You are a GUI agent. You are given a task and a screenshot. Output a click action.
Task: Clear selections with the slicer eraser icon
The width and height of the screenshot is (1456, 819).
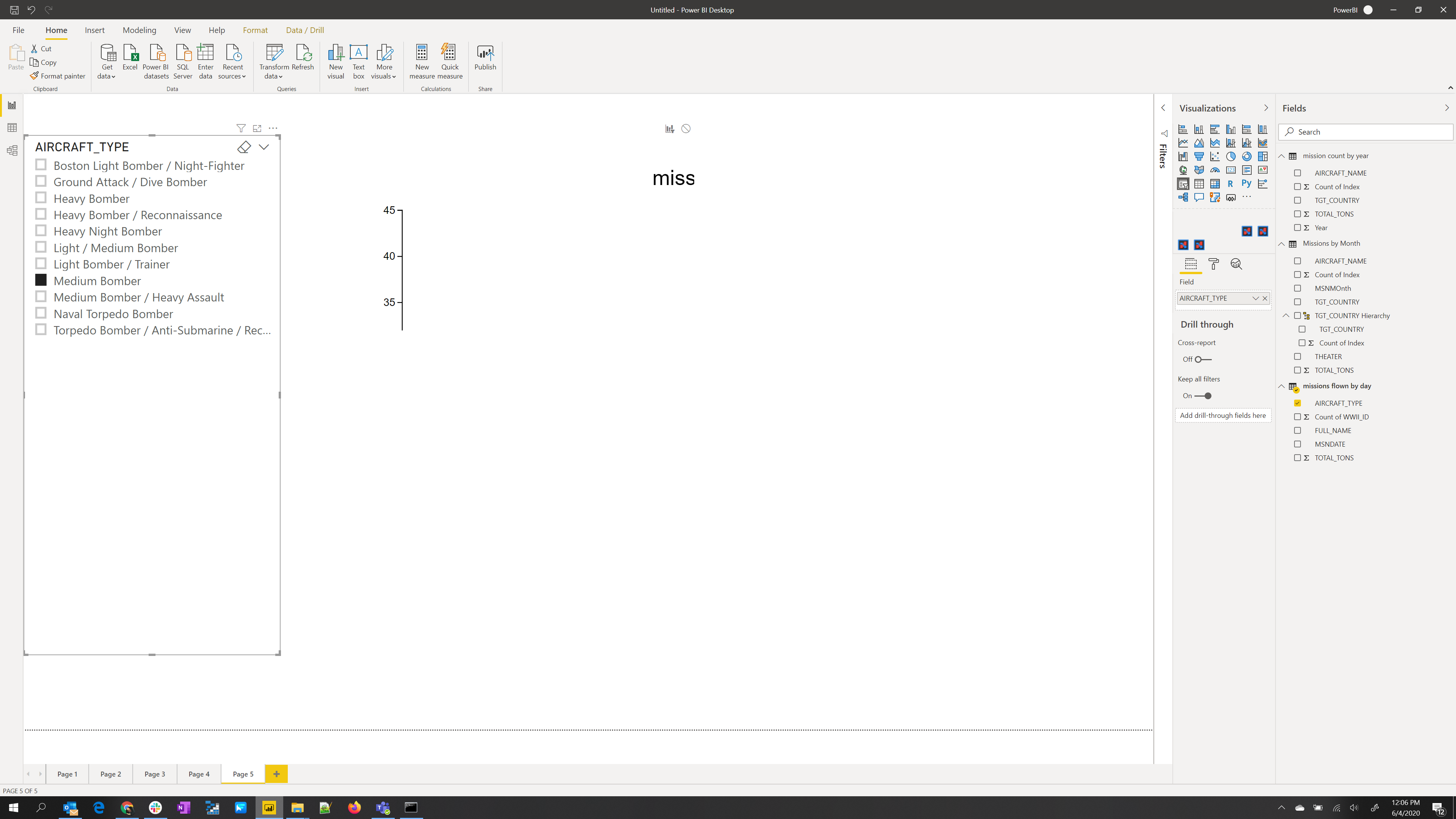click(x=244, y=147)
